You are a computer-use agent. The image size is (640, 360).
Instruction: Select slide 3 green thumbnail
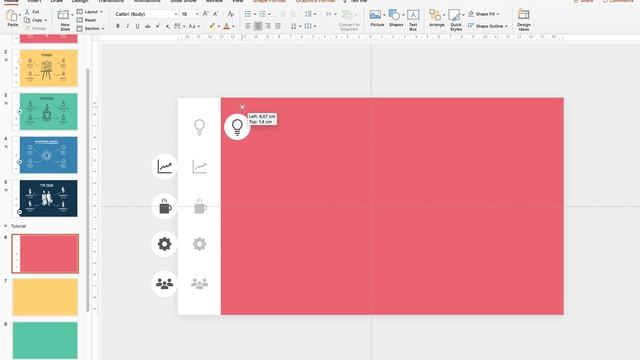tap(49, 111)
